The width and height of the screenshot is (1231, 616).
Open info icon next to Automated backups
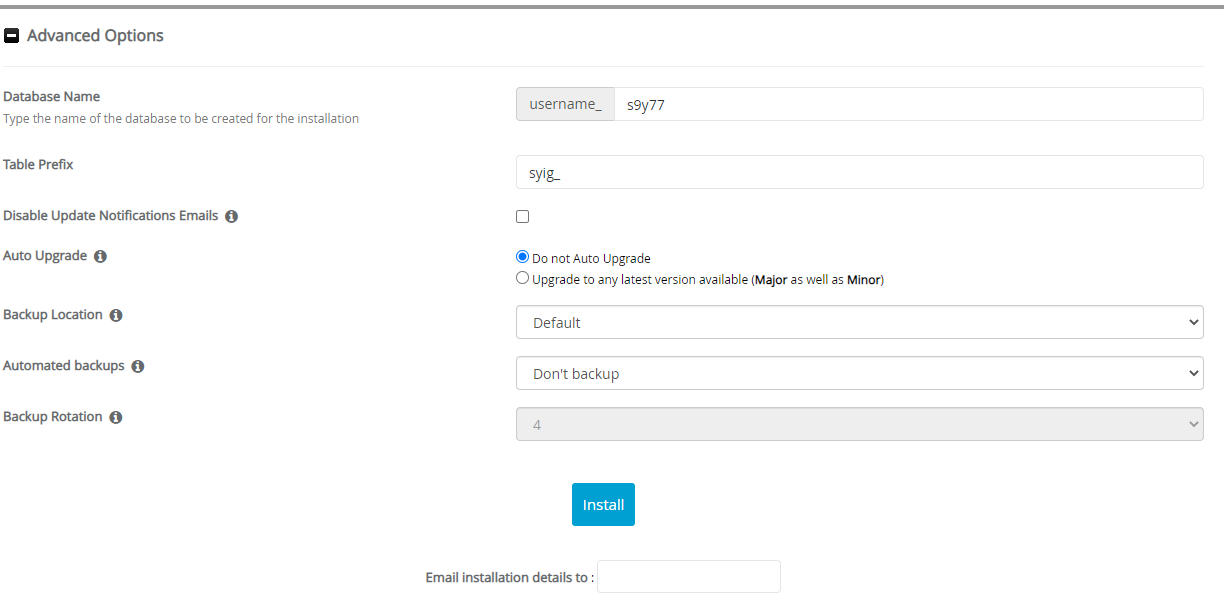point(138,366)
